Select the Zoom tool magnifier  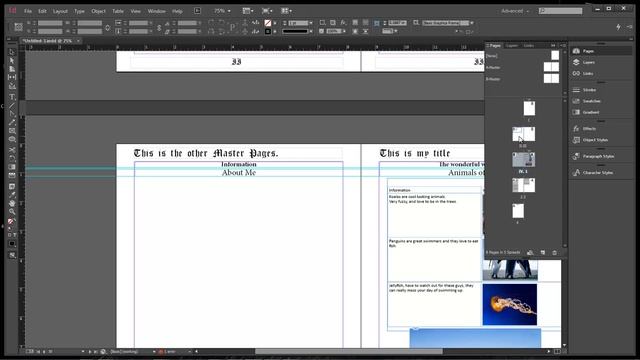tap(12, 212)
